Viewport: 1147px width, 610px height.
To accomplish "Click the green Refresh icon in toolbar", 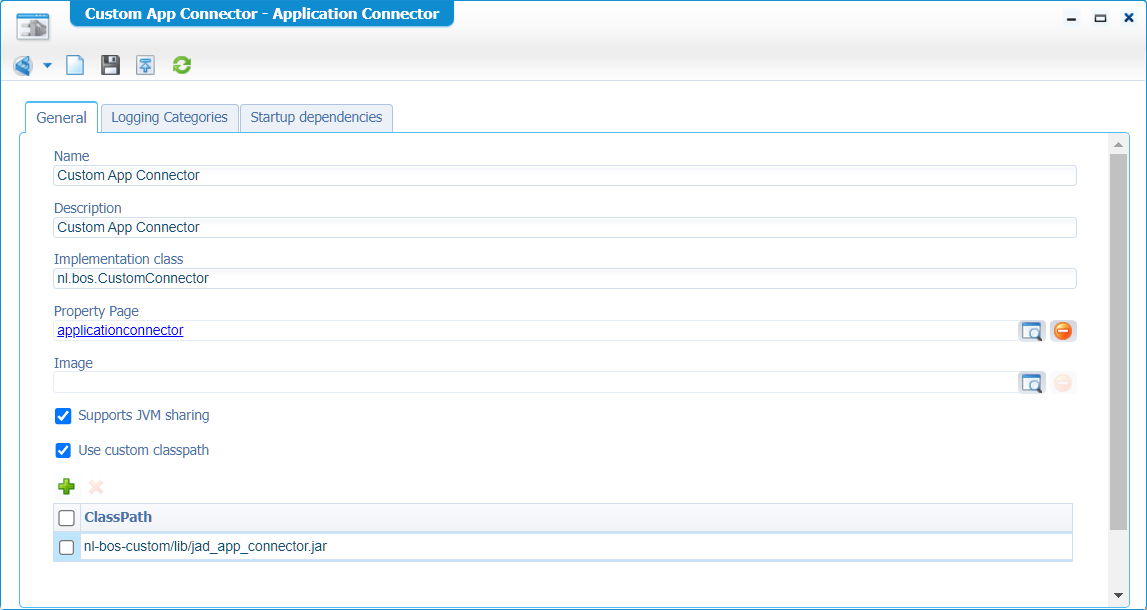I will tap(181, 66).
